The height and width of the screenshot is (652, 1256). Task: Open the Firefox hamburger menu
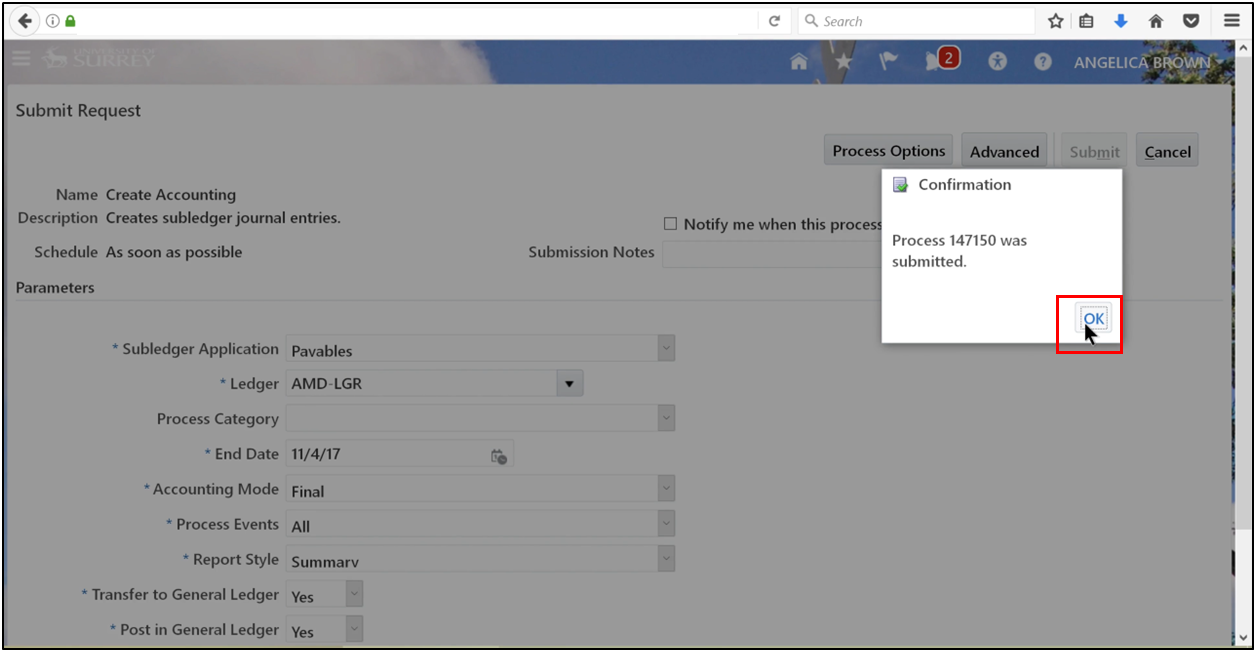1231,20
